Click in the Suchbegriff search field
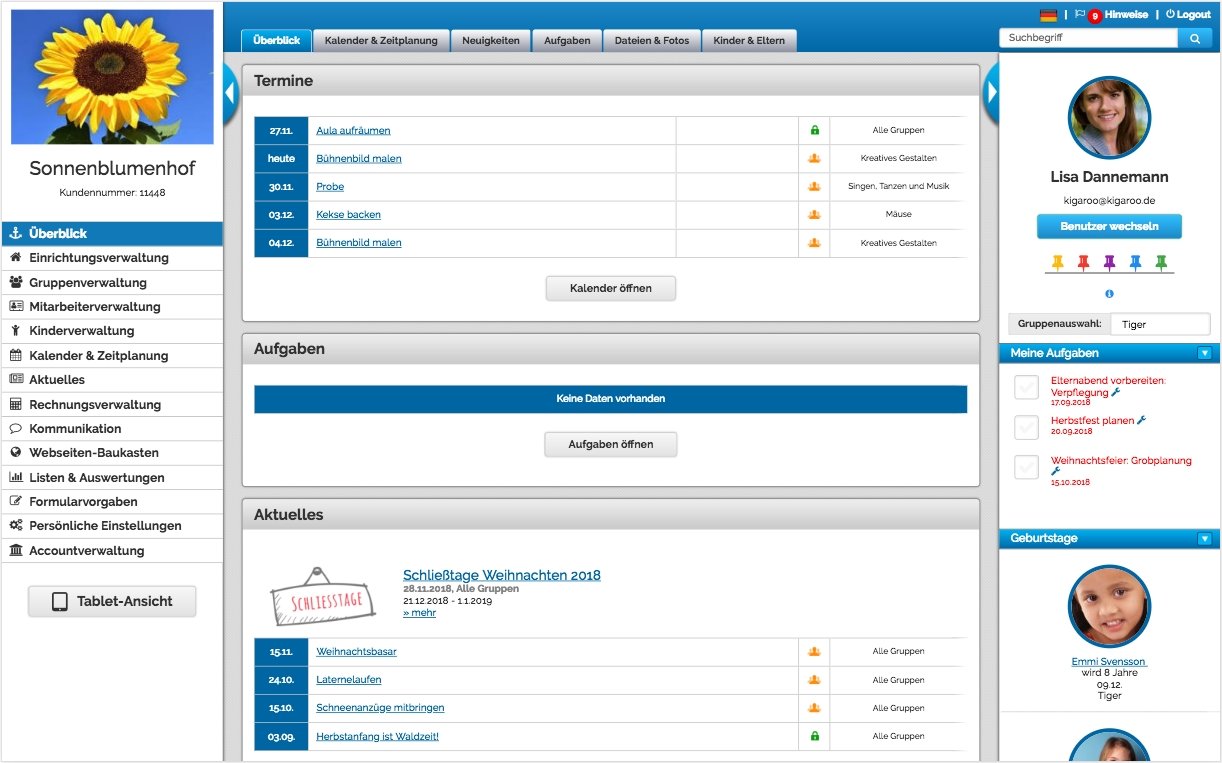 click(1089, 38)
